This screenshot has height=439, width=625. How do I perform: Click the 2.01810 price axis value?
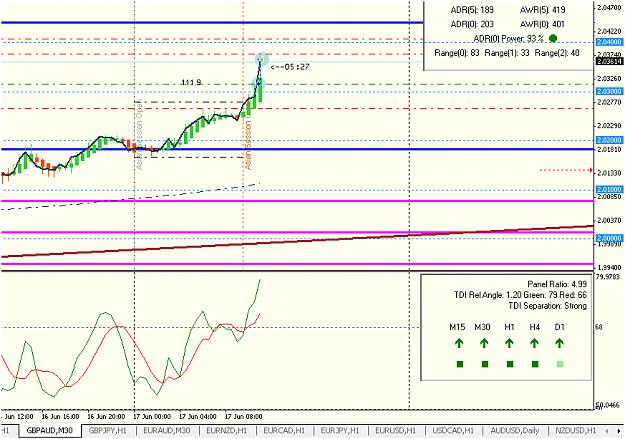pyautogui.click(x=610, y=150)
